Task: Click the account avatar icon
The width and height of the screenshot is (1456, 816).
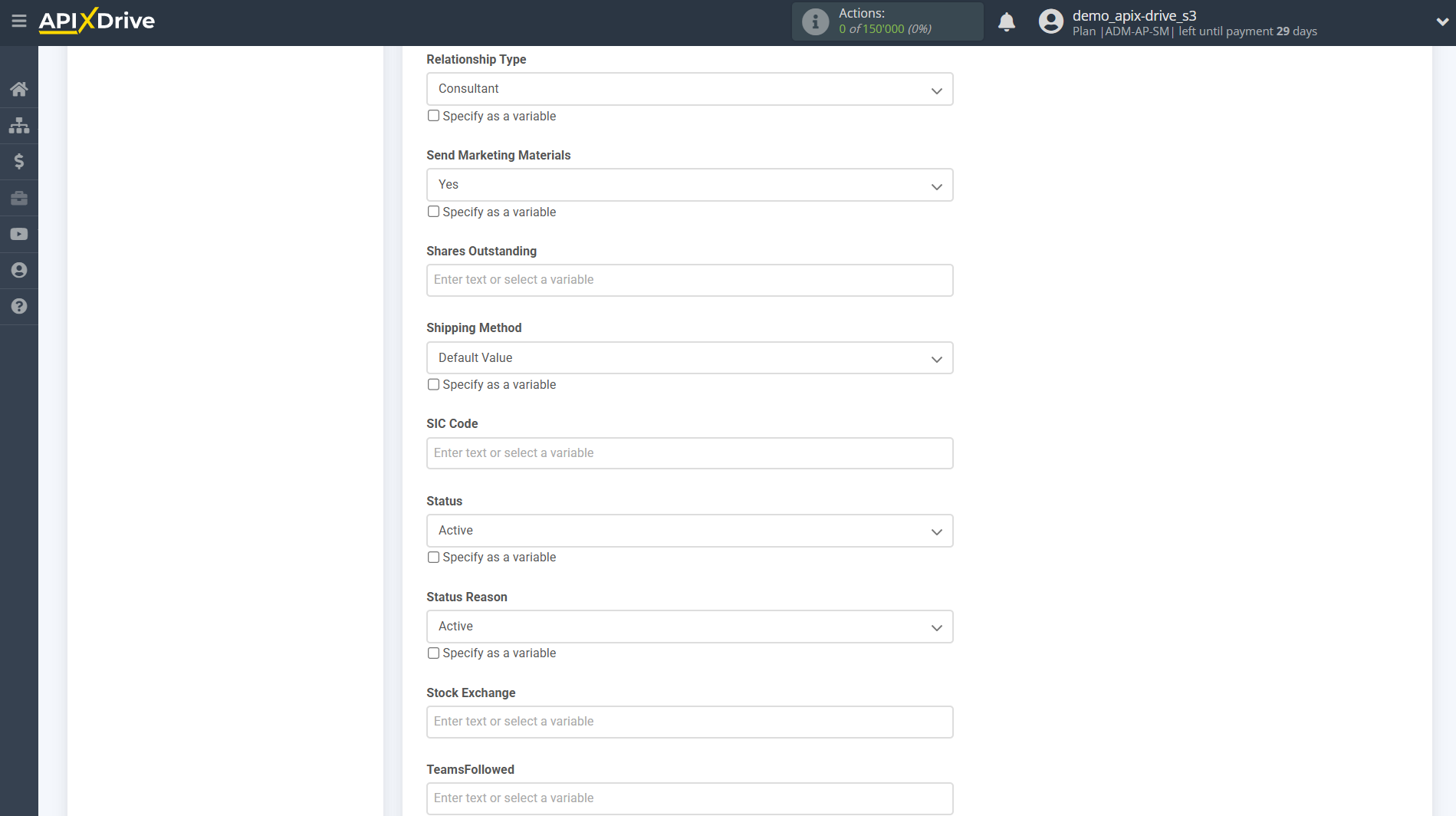Action: (1050, 21)
